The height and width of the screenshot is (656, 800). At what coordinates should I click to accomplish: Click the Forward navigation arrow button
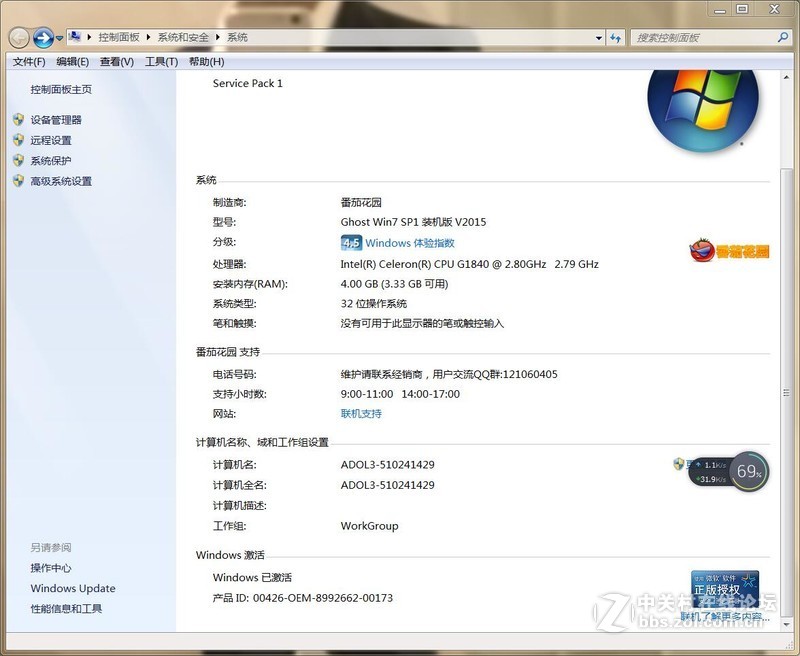click(43, 38)
